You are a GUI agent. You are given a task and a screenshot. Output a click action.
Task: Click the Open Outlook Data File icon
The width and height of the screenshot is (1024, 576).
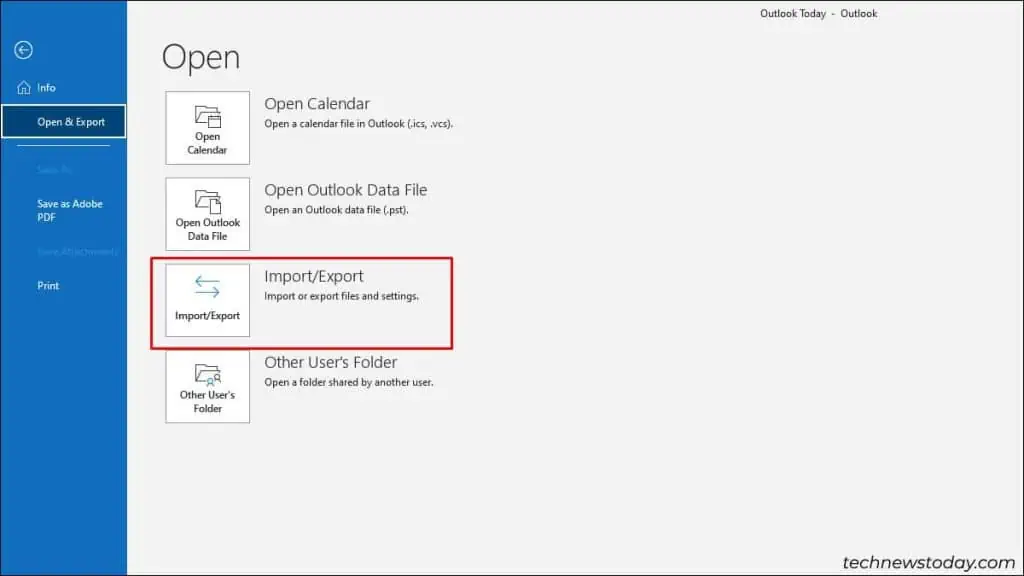207,214
